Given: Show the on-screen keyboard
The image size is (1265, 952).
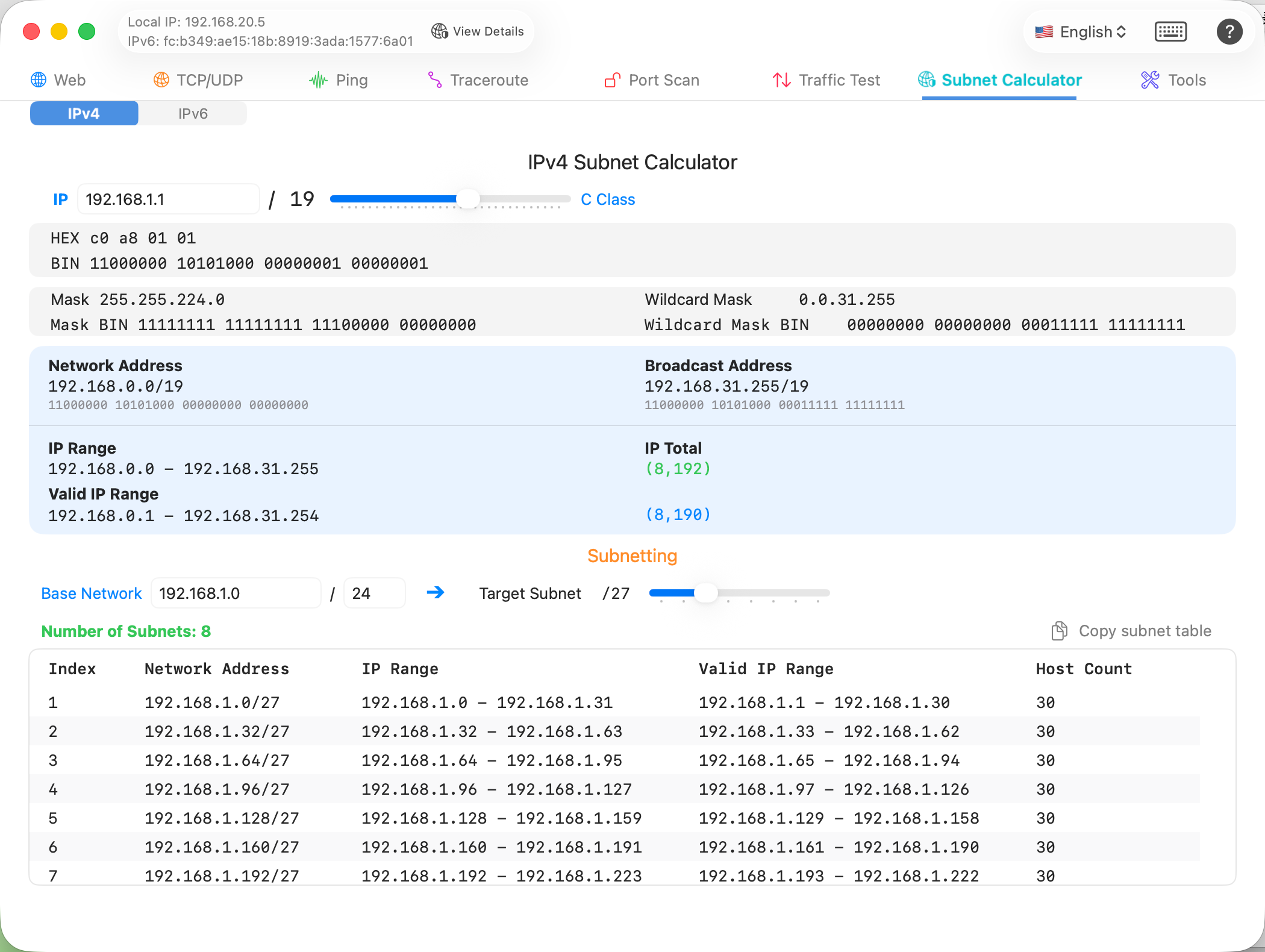Looking at the screenshot, I should (1170, 31).
